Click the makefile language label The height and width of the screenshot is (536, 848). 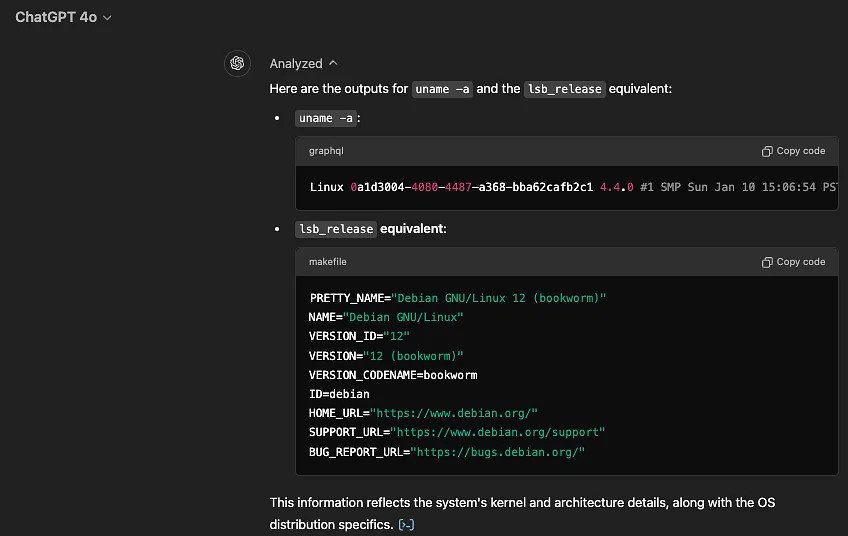coord(328,262)
